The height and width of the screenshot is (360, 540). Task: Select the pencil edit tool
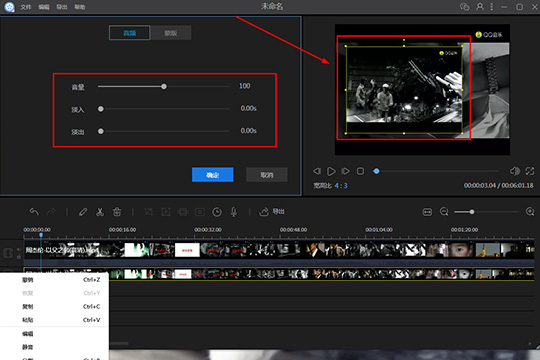point(83,212)
